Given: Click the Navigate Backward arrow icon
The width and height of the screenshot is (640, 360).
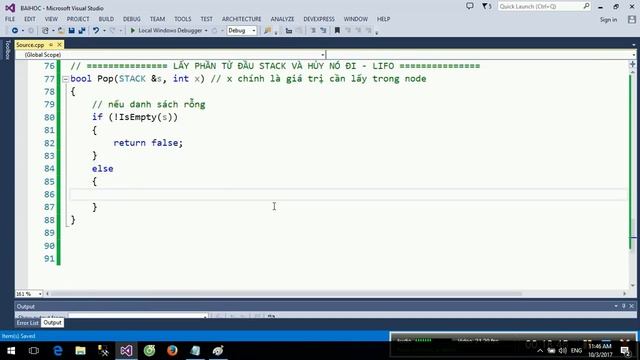Looking at the screenshot, I should coord(15,31).
